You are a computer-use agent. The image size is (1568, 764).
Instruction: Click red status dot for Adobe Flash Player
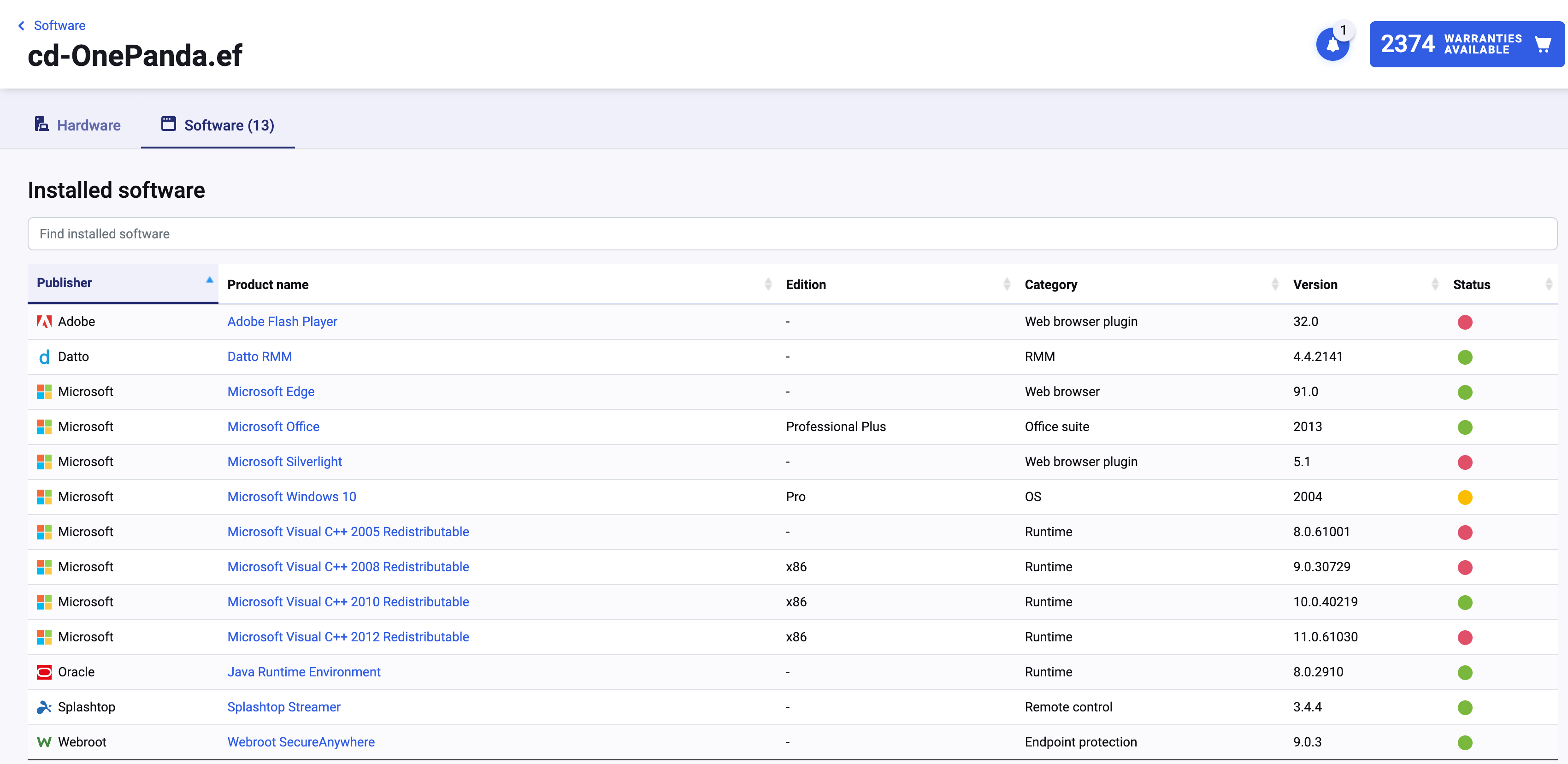1464,322
